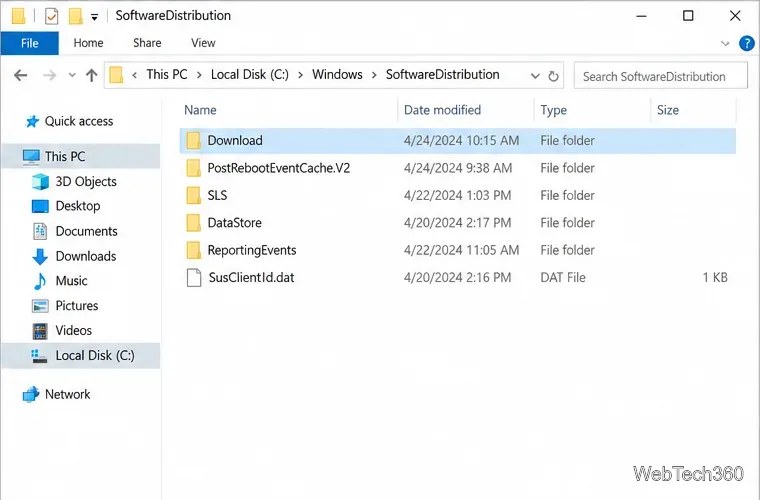Expand the chevron after Local Disk (C:) breadcrumb

301,76
